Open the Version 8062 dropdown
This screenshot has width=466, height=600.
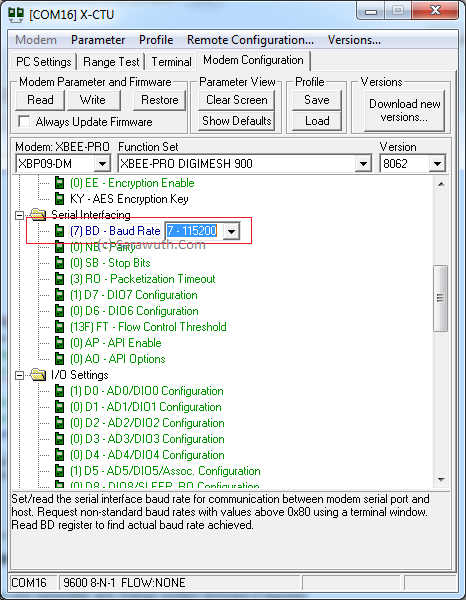tap(437, 164)
